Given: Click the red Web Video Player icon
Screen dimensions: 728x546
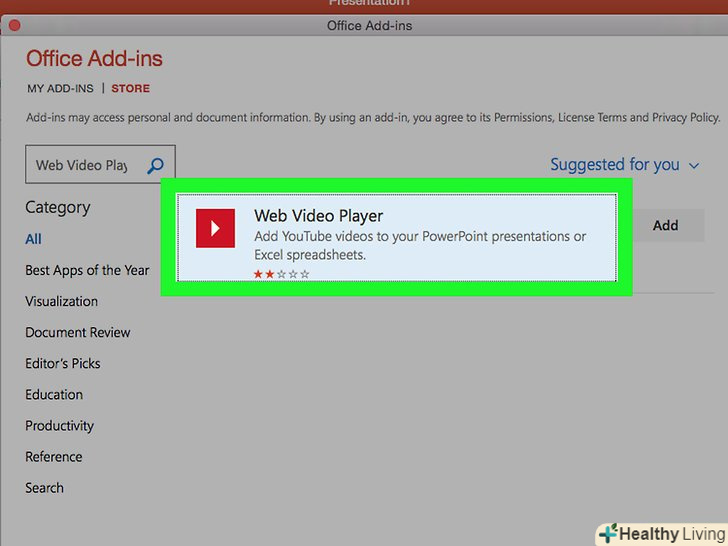Looking at the screenshot, I should [215, 228].
